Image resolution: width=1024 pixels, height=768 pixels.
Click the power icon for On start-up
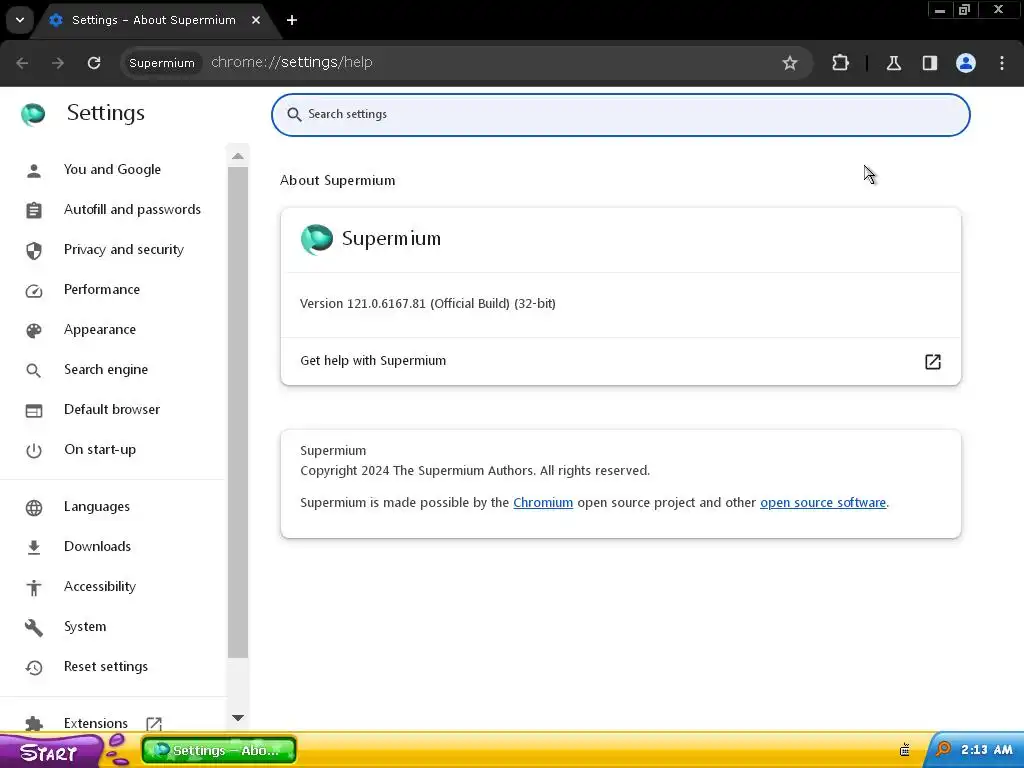[x=34, y=451]
